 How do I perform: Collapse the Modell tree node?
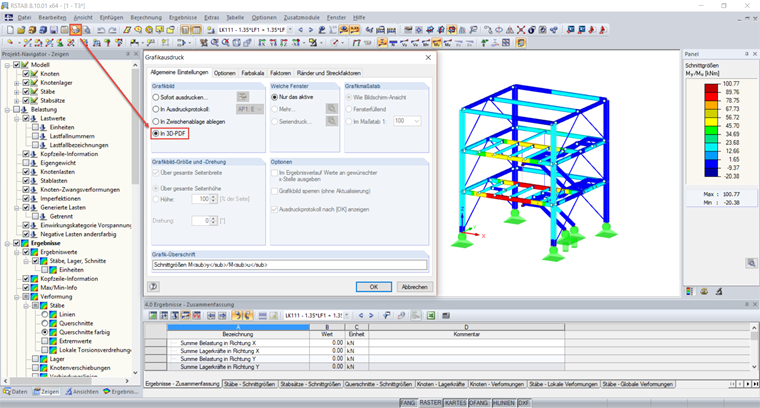(x=7, y=65)
